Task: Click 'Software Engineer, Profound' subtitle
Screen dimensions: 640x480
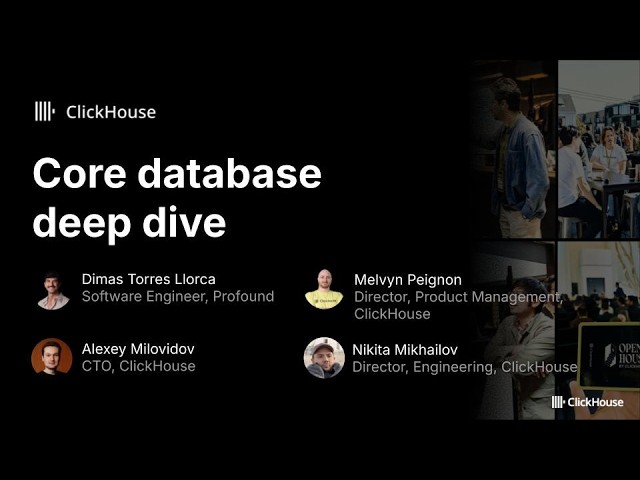Action: click(x=178, y=296)
